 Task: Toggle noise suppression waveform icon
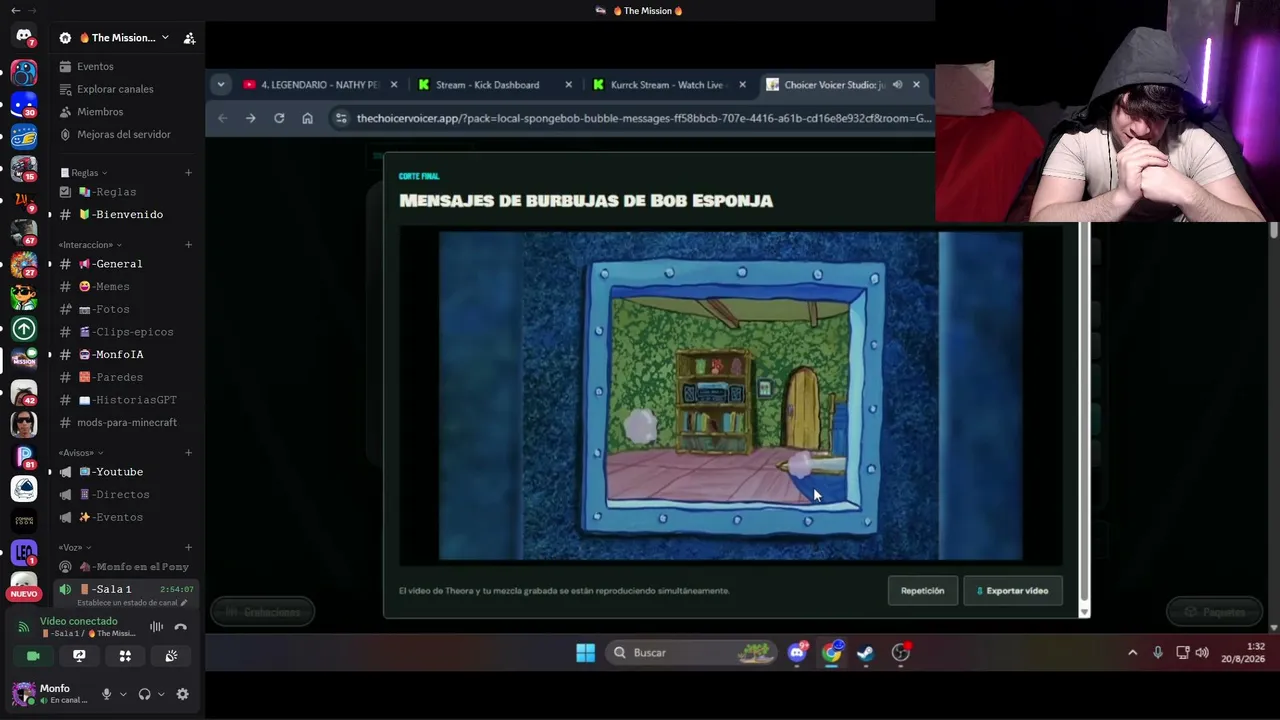pos(156,627)
